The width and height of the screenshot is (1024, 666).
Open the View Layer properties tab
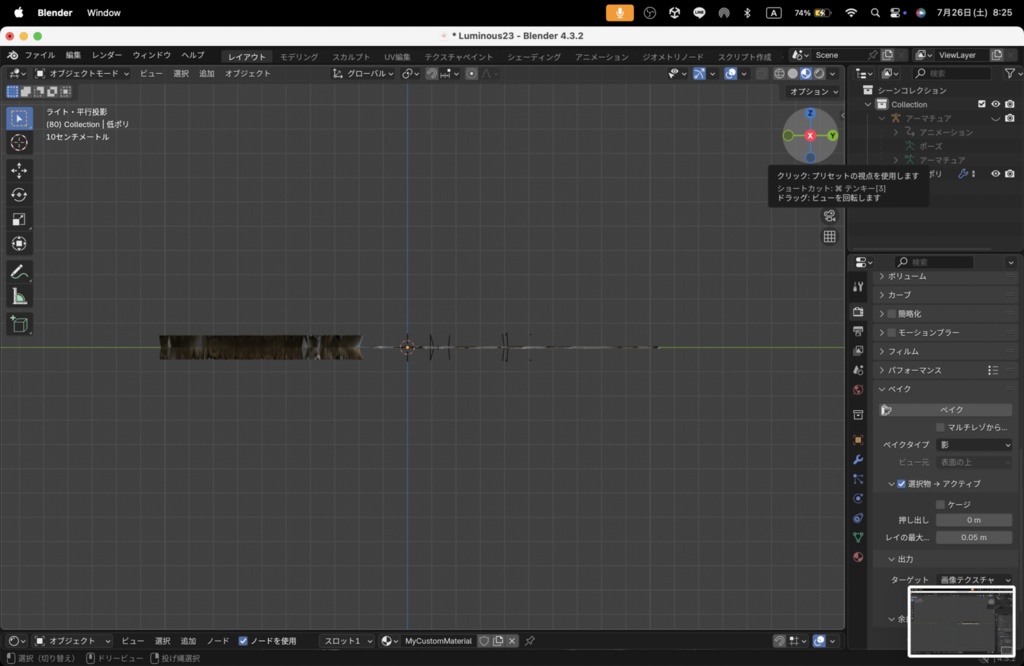(x=858, y=351)
